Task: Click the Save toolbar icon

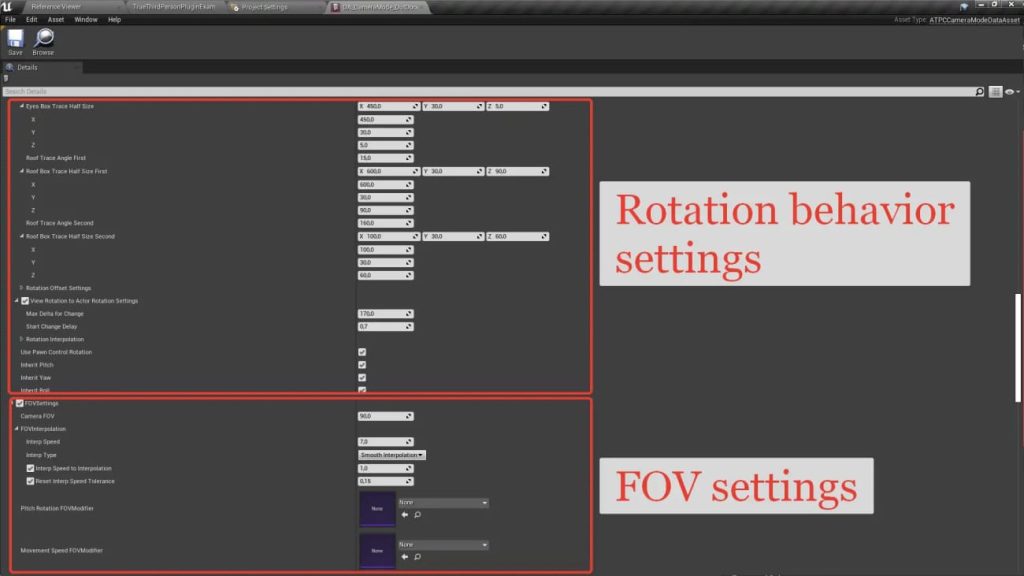Action: 15,42
